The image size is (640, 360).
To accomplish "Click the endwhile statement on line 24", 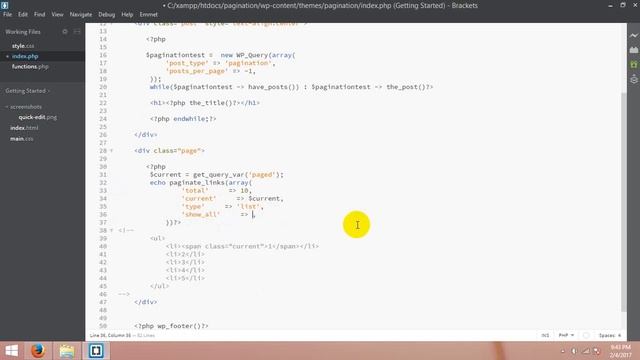I will [191, 118].
